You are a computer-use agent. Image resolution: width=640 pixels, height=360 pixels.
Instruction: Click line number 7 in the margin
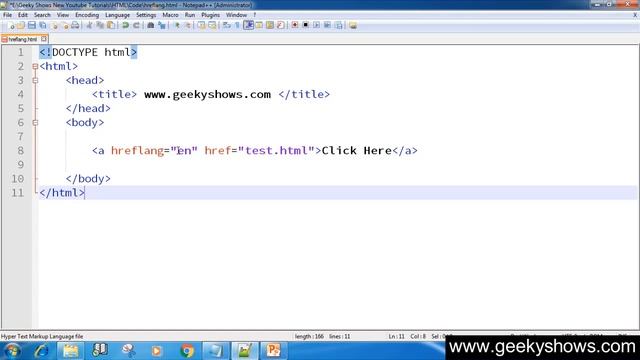pyautogui.click(x=20, y=136)
